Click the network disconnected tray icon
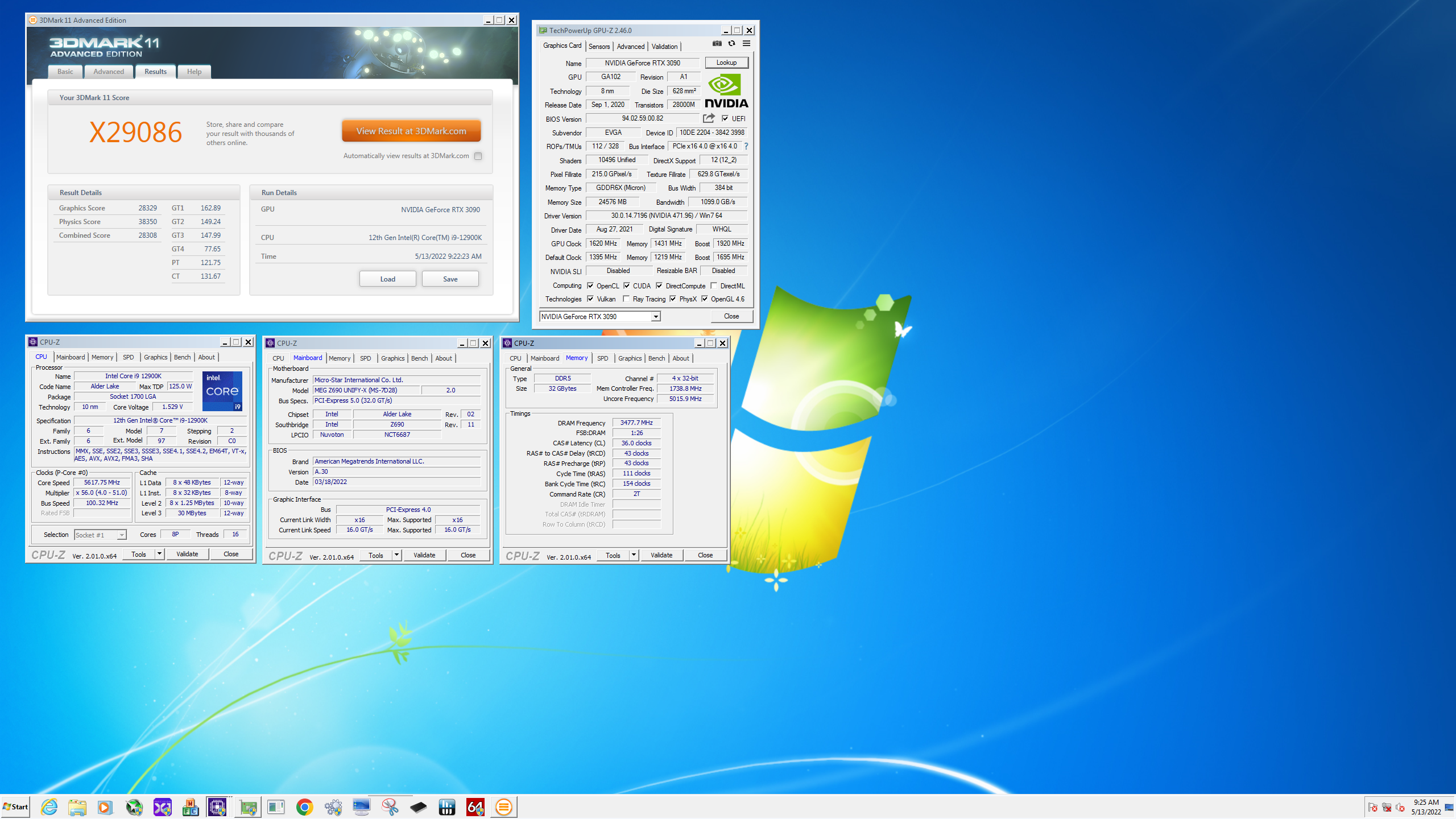 (1387, 807)
